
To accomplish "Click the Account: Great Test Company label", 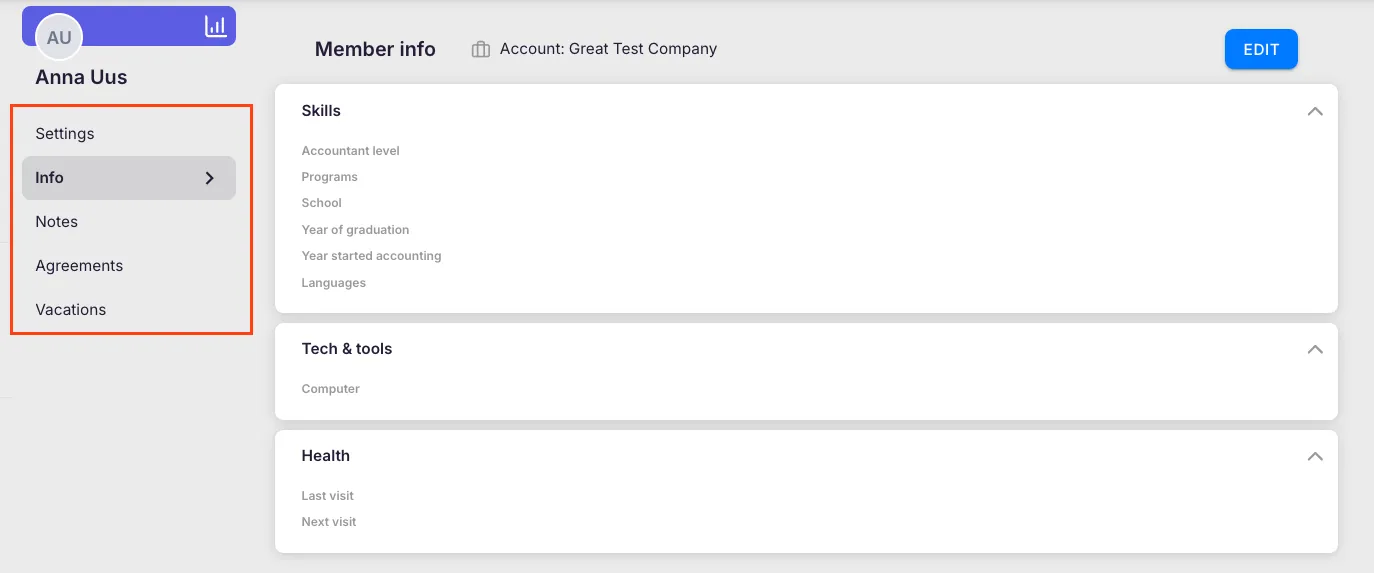I will coord(608,49).
